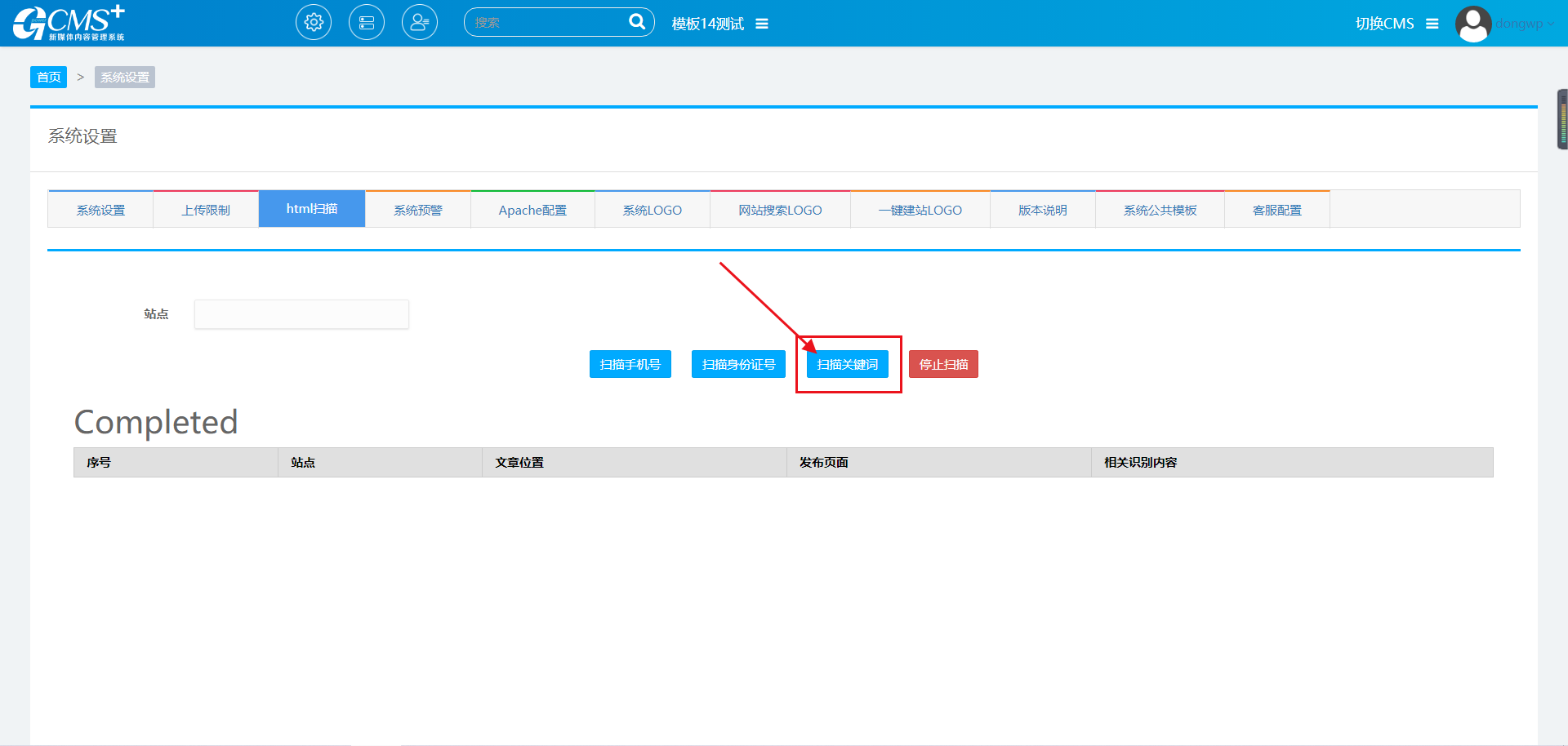
Task: Click into the top search box
Action: point(547,23)
